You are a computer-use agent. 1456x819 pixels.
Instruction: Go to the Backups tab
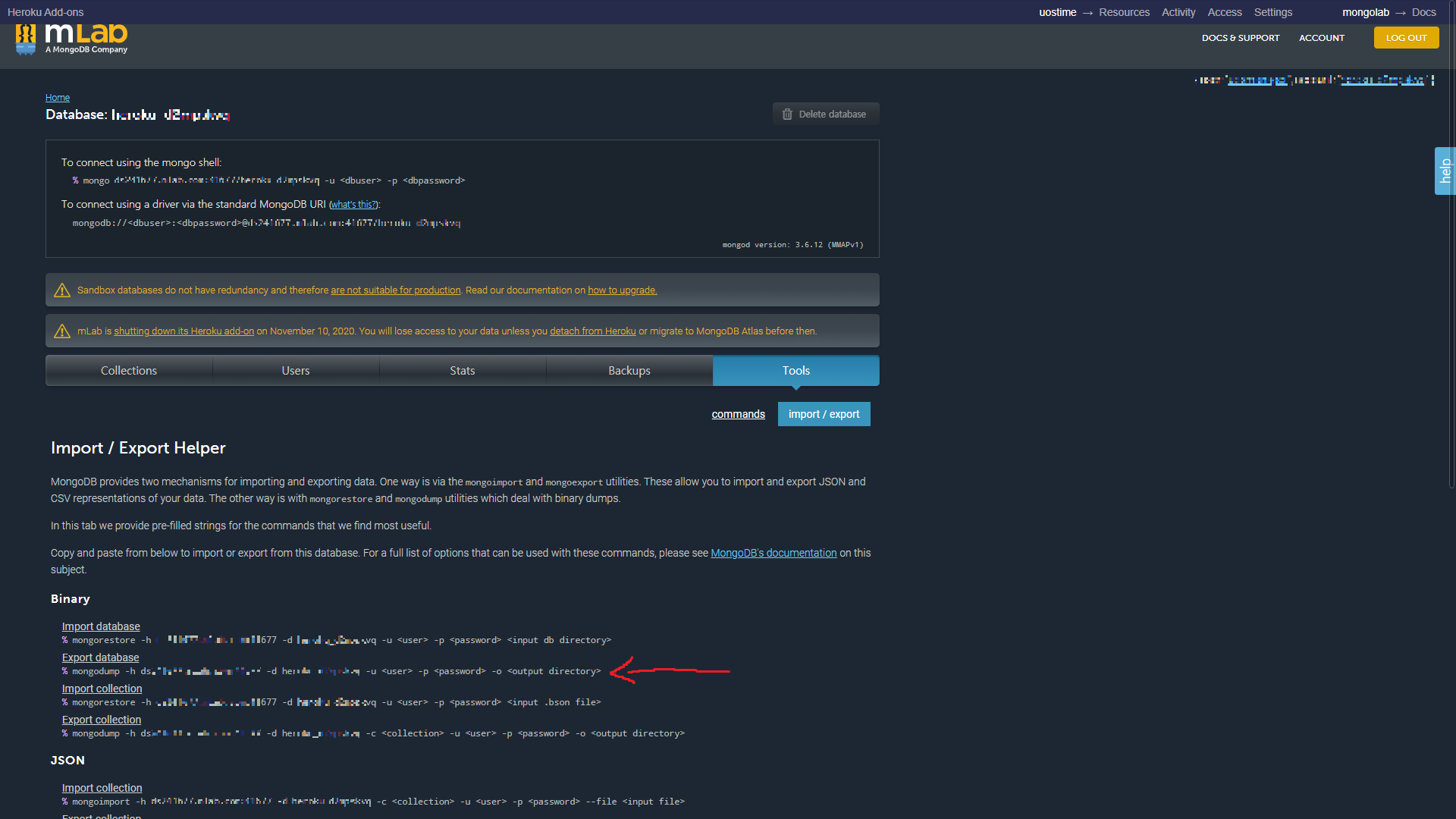tap(629, 371)
